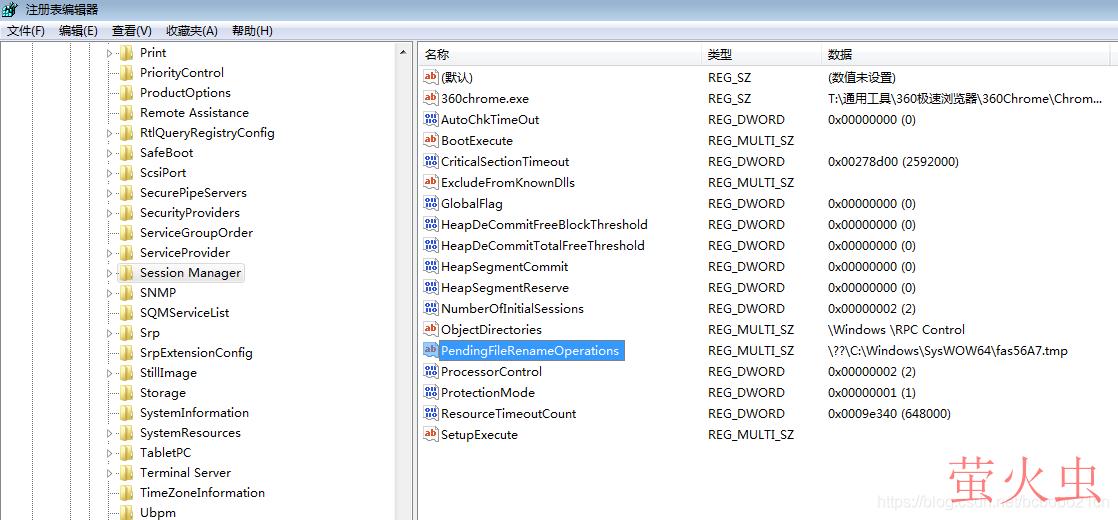The height and width of the screenshot is (520, 1118).
Task: Expand the Session Manager key
Action: pyautogui.click(x=109, y=272)
